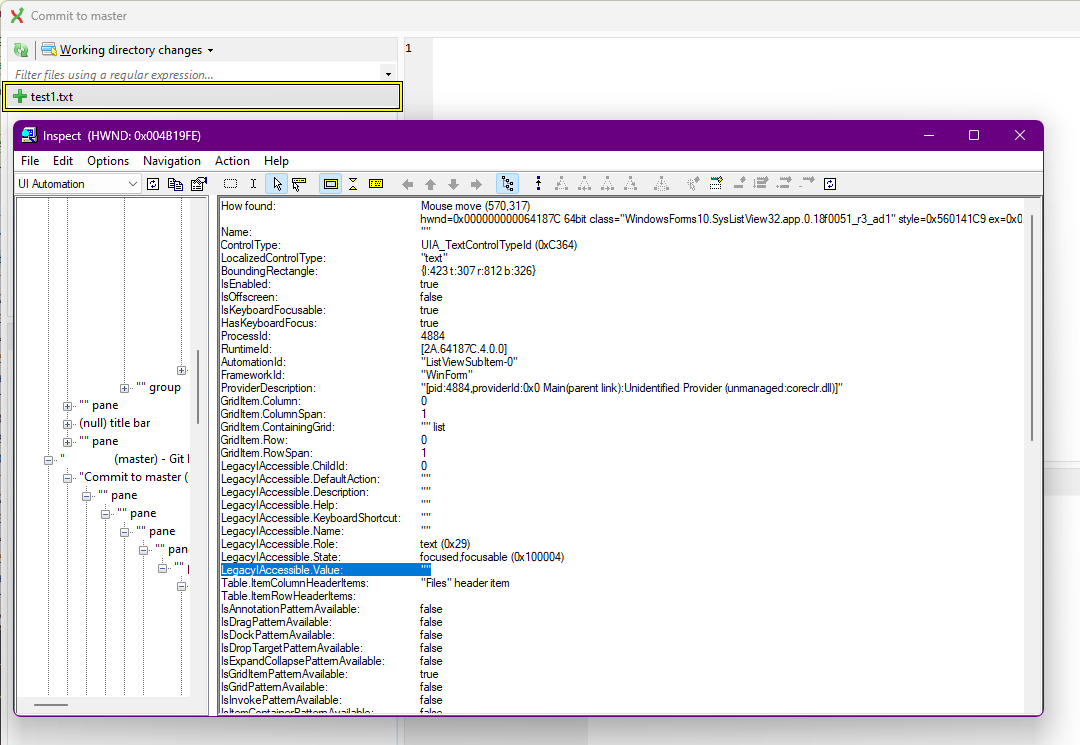Open the UI Automation mode dropdown
Viewport: 1080px width, 745px height.
[x=78, y=184]
